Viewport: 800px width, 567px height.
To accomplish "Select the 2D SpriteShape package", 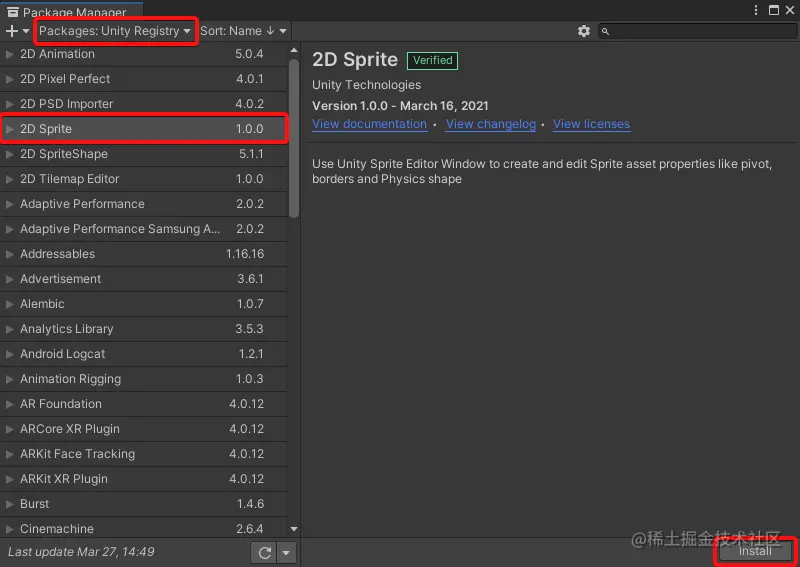I will (x=144, y=154).
